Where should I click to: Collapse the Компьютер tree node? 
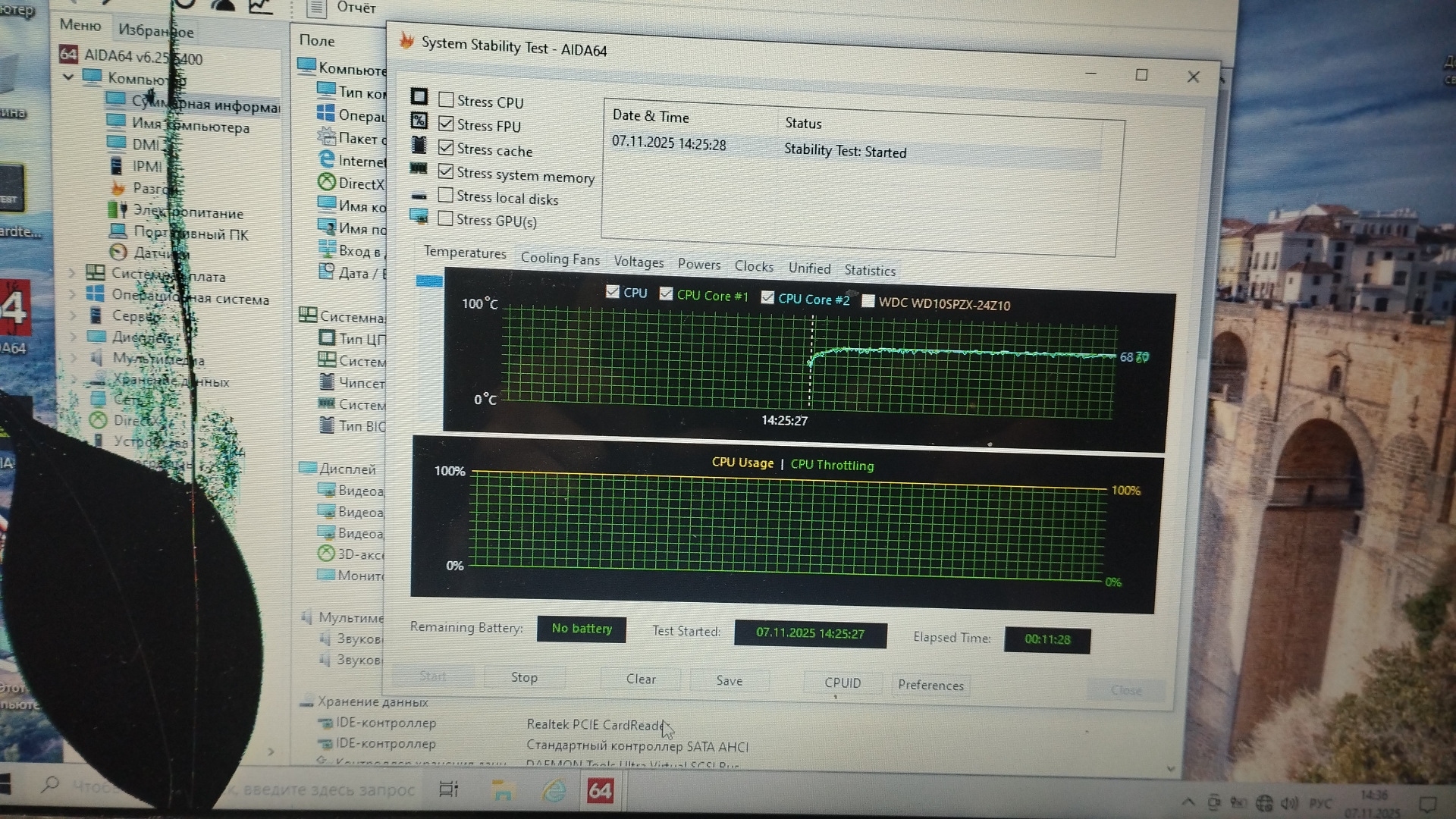(x=68, y=77)
